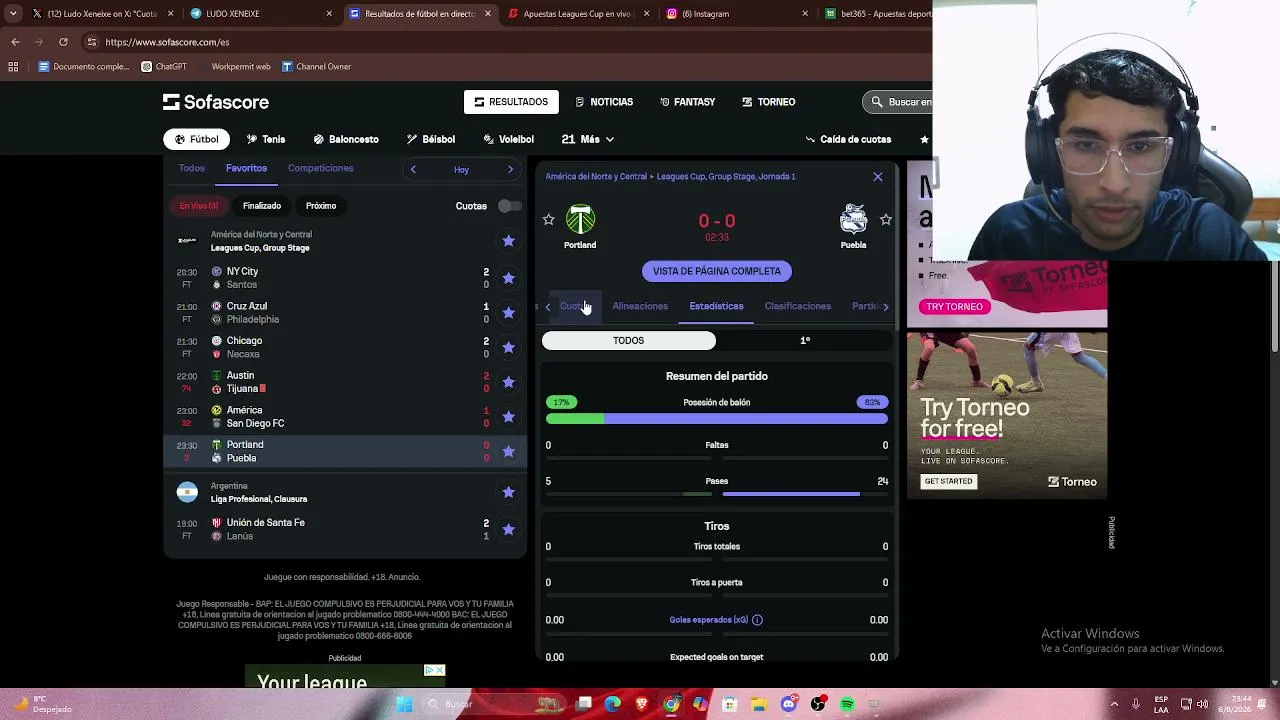
Task: Open the Austin vs Tijuana match row
Action: (x=345, y=382)
